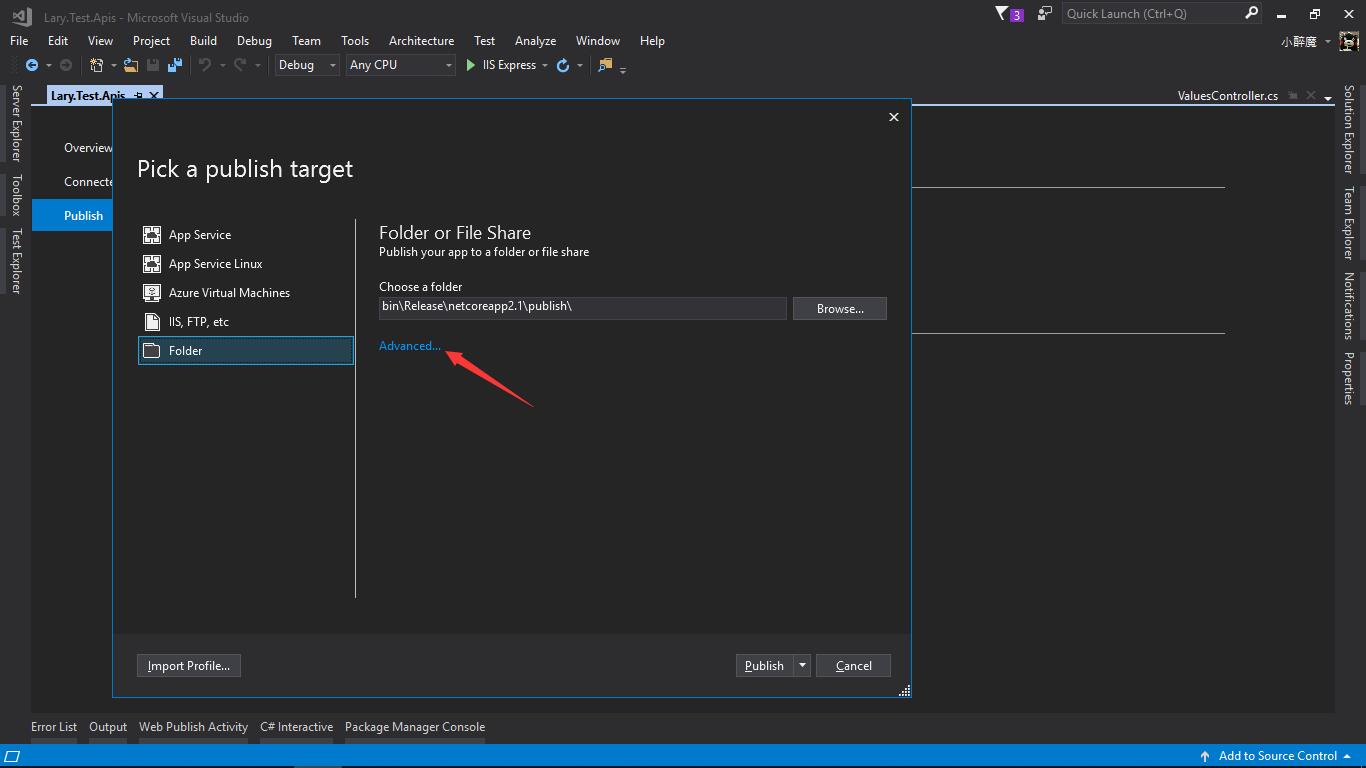Click the Send Feedback person icon
The image size is (1366, 768).
pos(1045,14)
